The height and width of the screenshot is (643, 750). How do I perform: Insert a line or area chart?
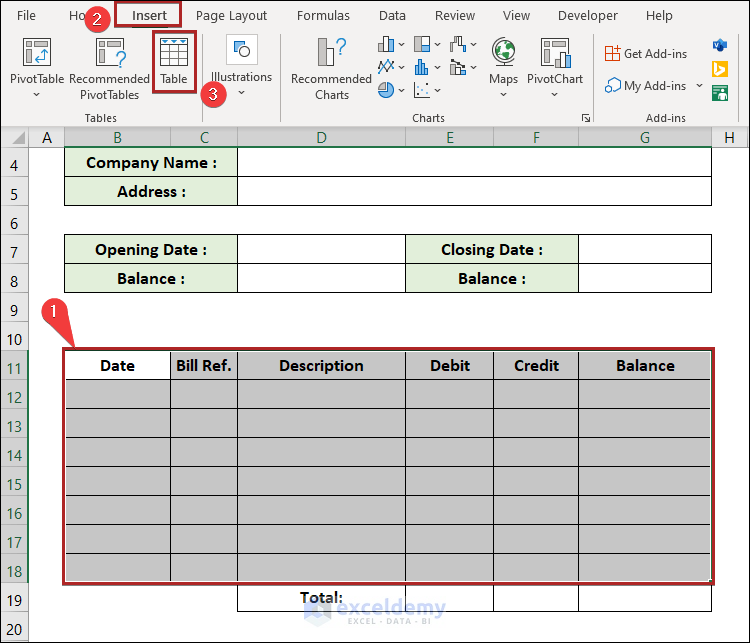point(386,67)
